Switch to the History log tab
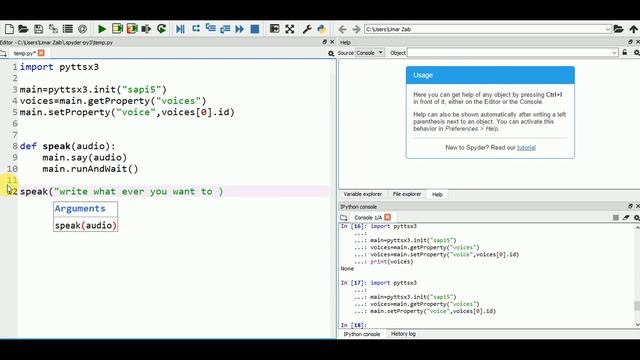640x360 pixels. pos(403,334)
